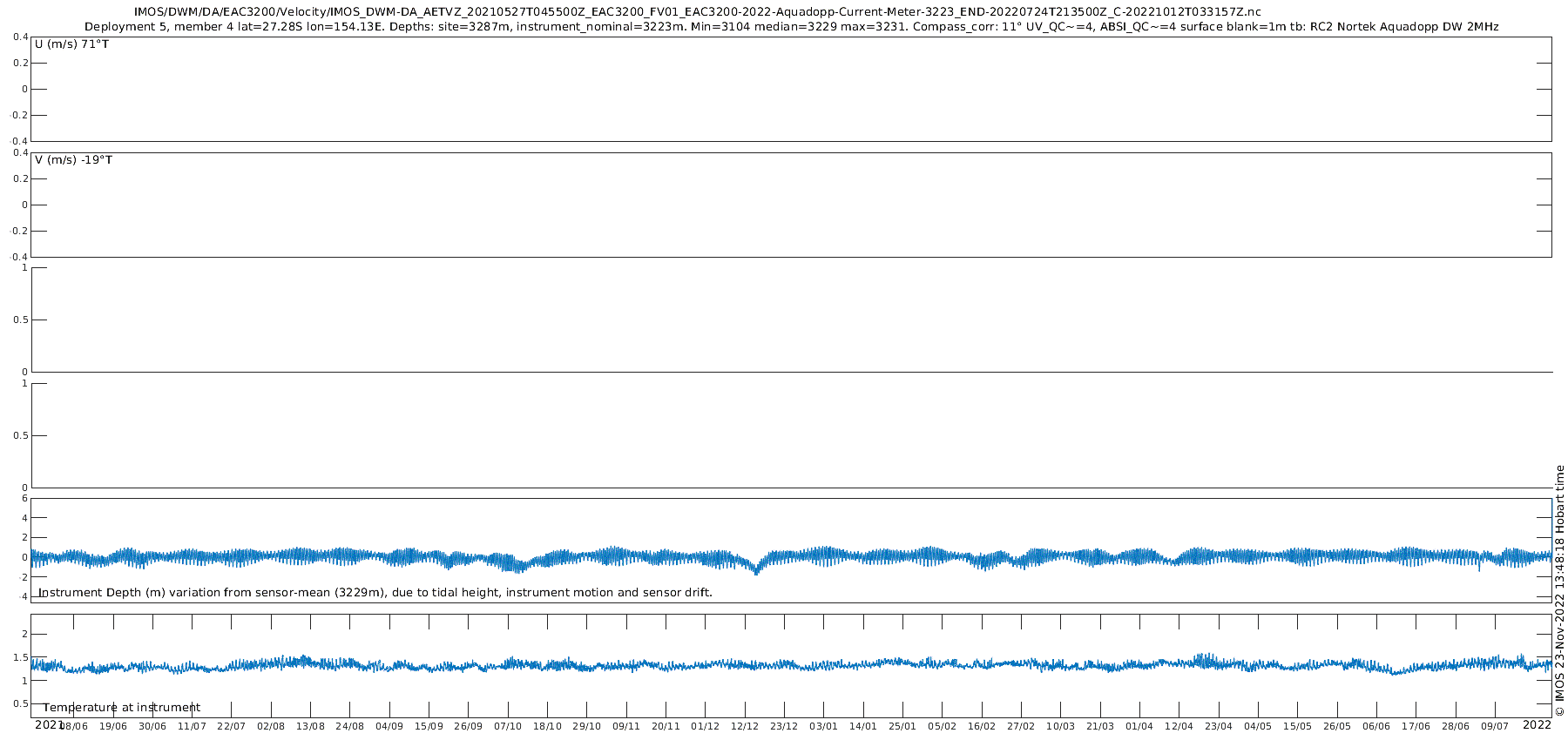The image size is (1568, 740).
Task: Select the 30/06 date tick label
Action: tap(152, 726)
